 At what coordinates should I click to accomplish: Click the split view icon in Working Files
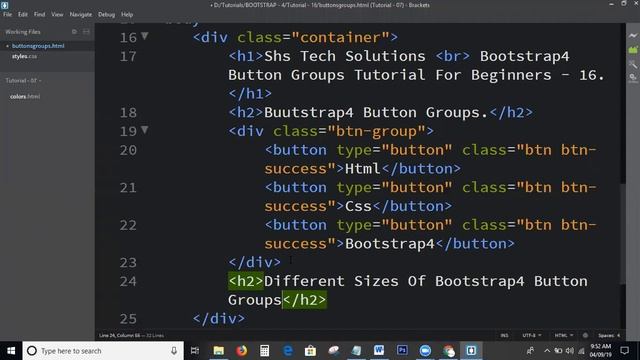[x=86, y=32]
